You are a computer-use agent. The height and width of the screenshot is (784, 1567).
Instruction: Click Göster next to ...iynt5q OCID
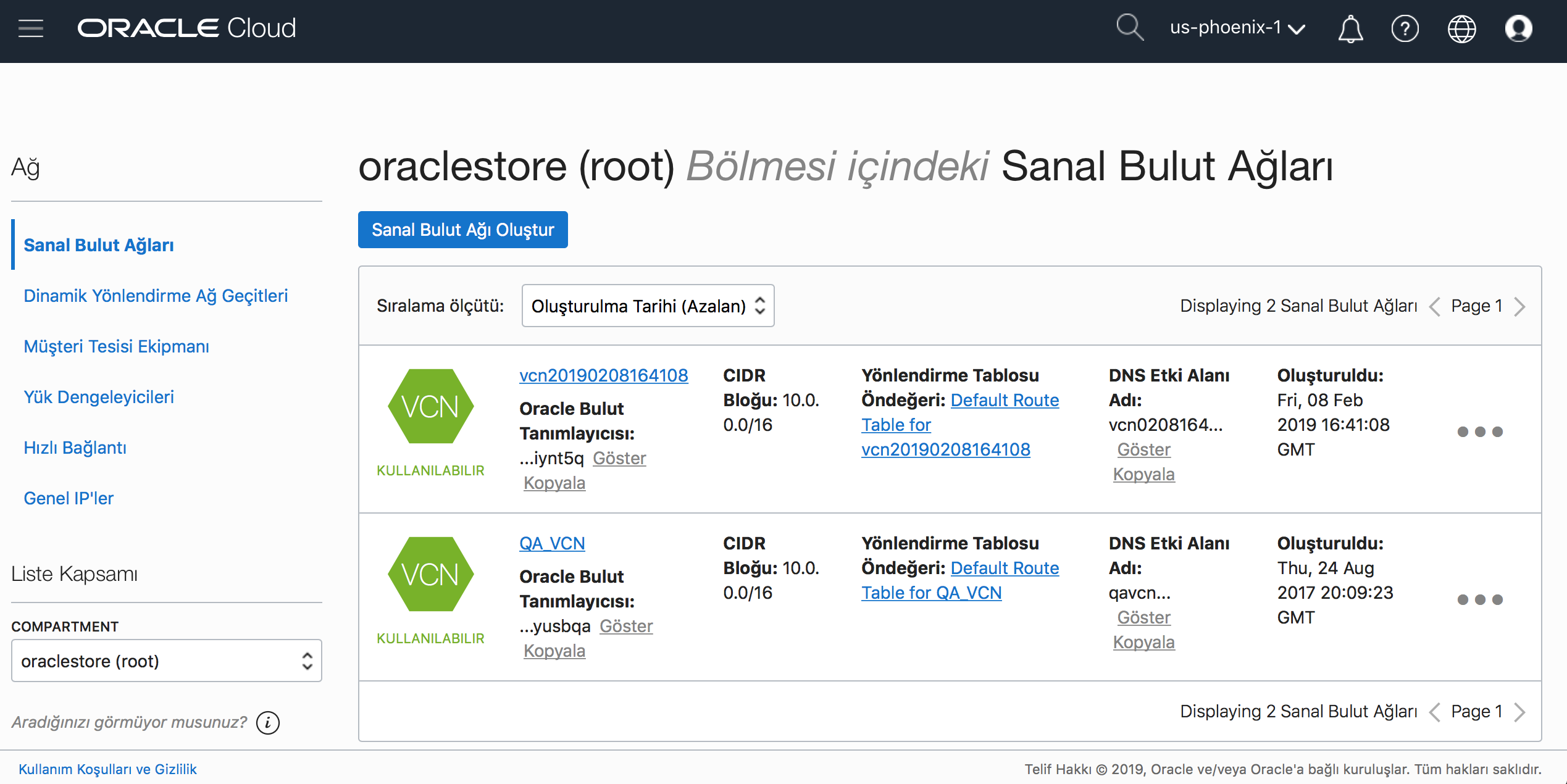[619, 458]
